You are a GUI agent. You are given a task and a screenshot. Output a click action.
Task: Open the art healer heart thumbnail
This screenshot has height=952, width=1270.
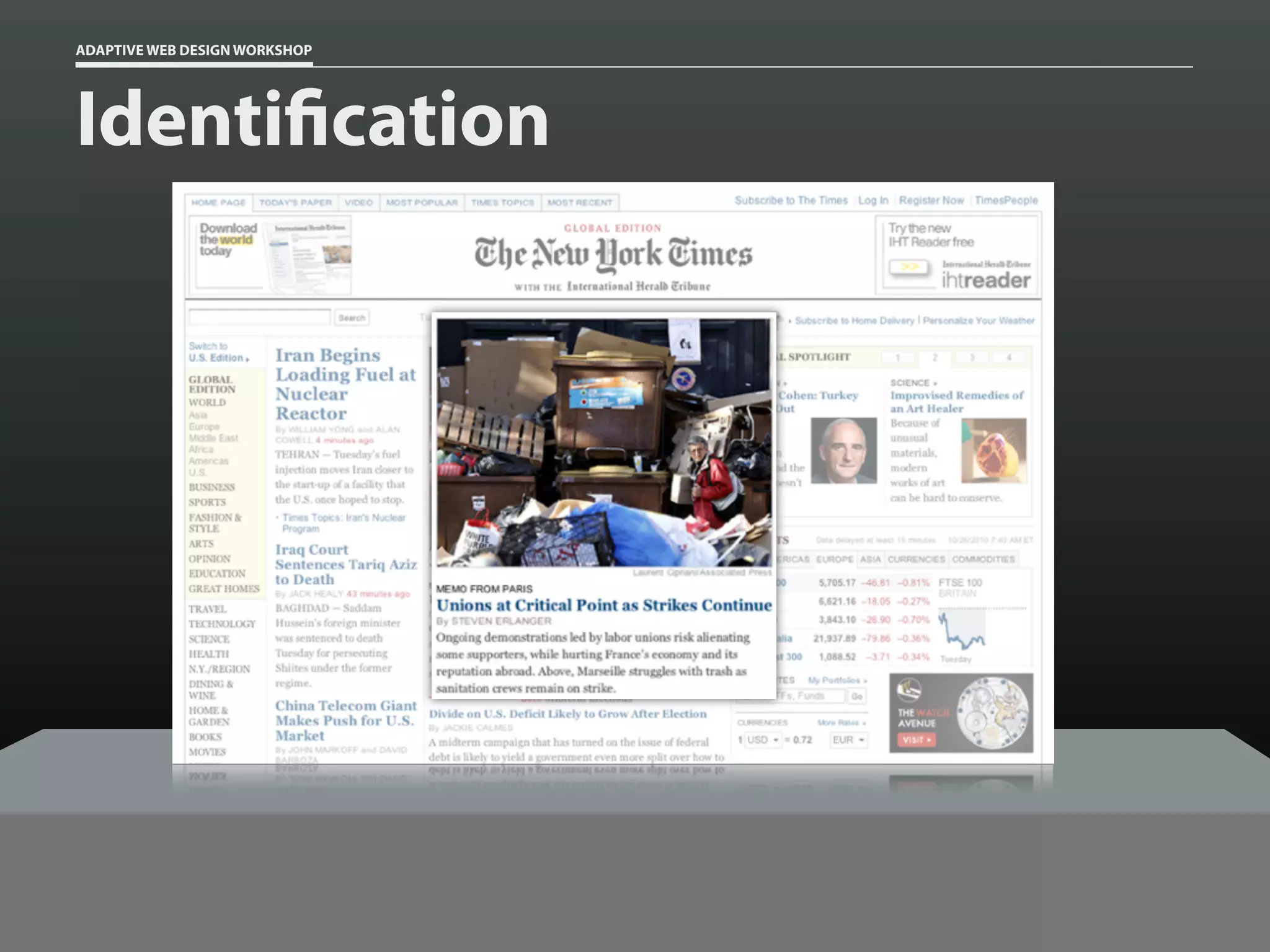993,451
